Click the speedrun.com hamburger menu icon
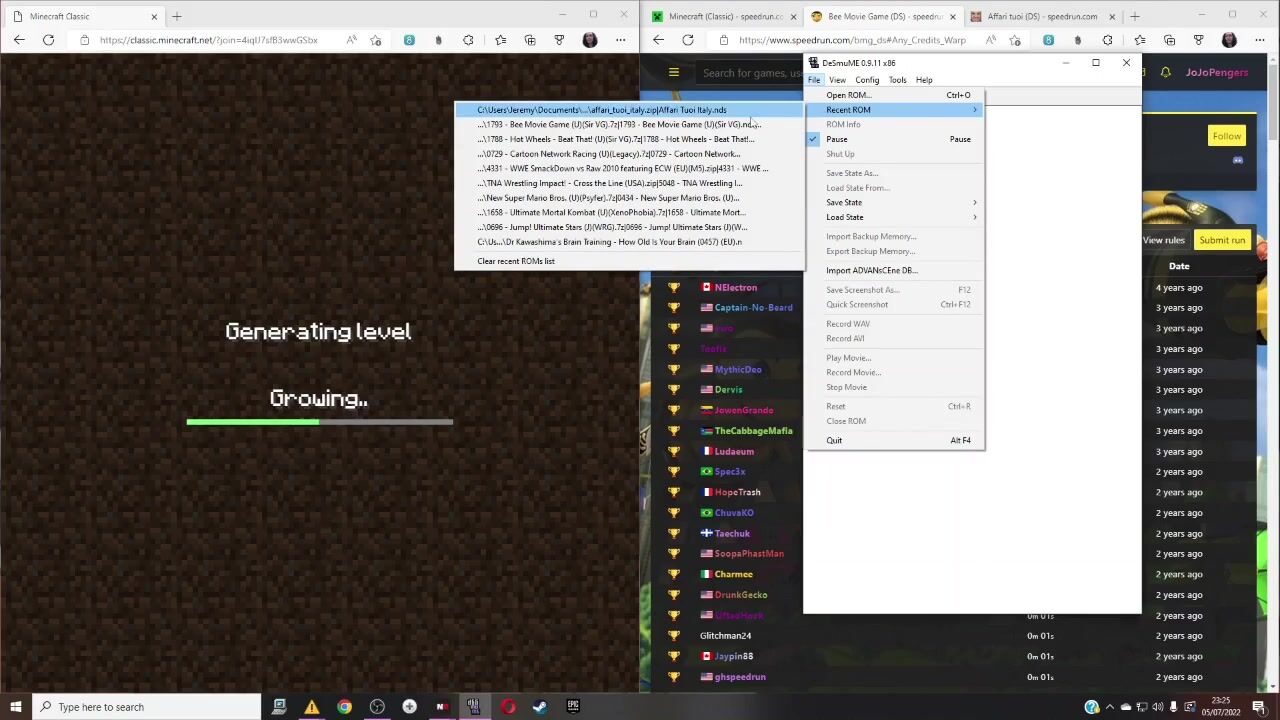Screen dimensions: 1280x720 pyautogui.click(x=673, y=72)
